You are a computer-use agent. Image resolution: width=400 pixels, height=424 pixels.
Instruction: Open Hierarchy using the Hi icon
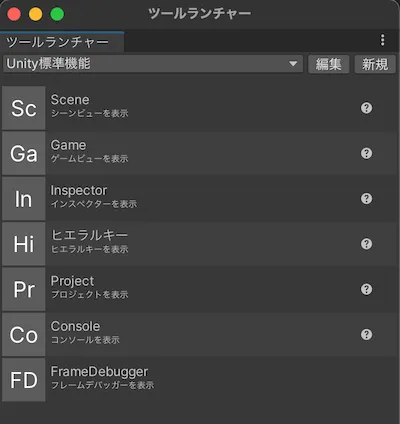click(24, 244)
